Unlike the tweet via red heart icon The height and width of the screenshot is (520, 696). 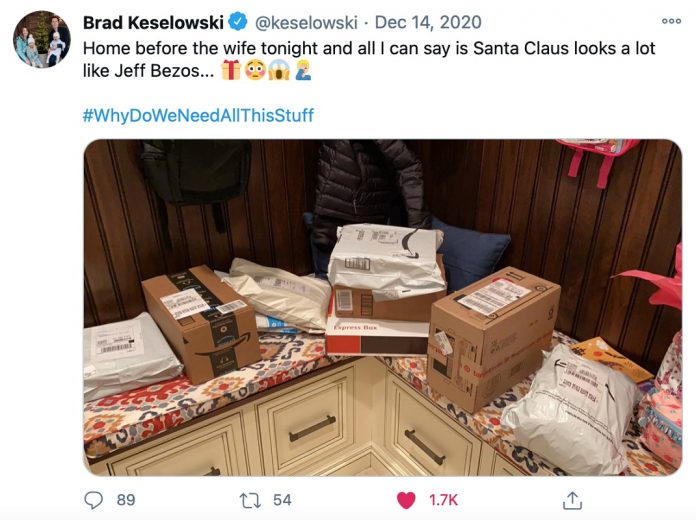point(406,500)
